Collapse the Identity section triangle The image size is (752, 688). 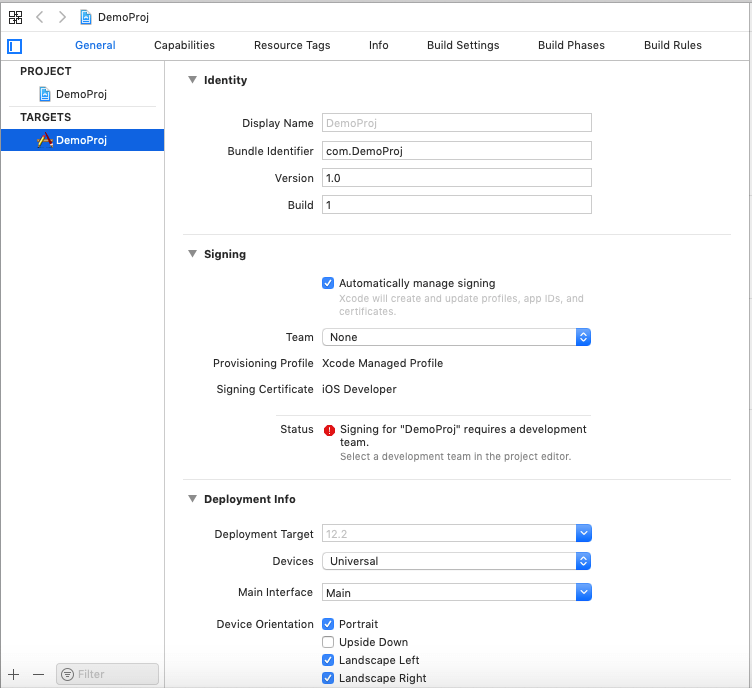tap(192, 80)
